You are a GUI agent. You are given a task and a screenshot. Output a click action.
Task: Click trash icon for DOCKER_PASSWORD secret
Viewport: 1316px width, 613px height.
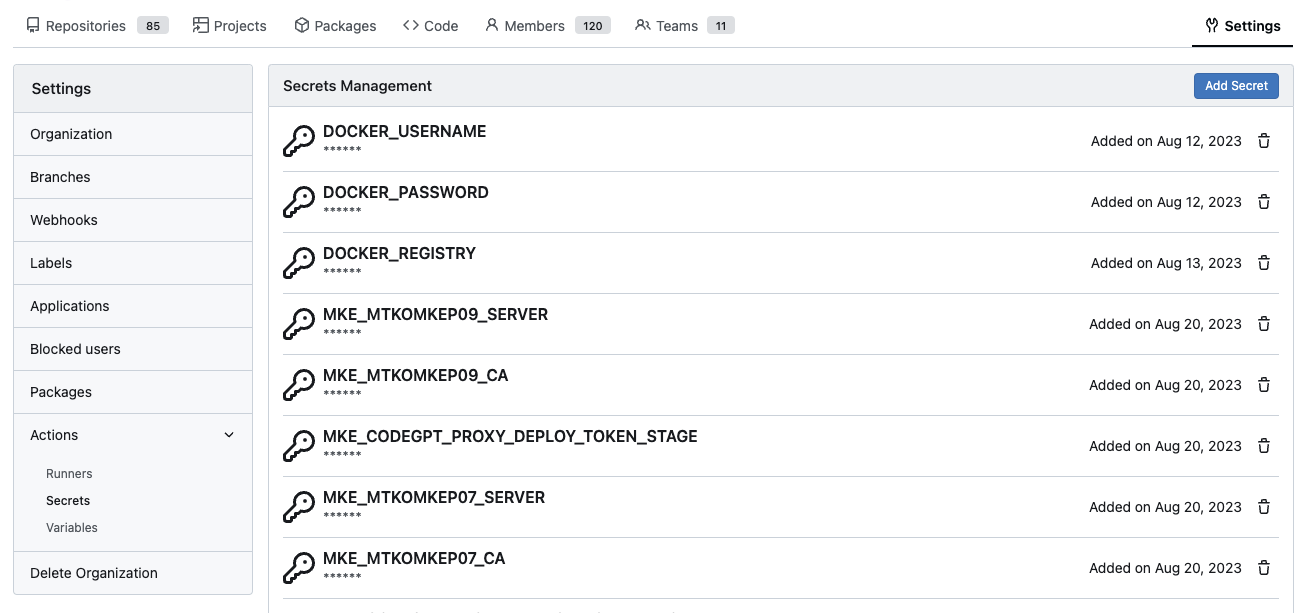pos(1264,202)
